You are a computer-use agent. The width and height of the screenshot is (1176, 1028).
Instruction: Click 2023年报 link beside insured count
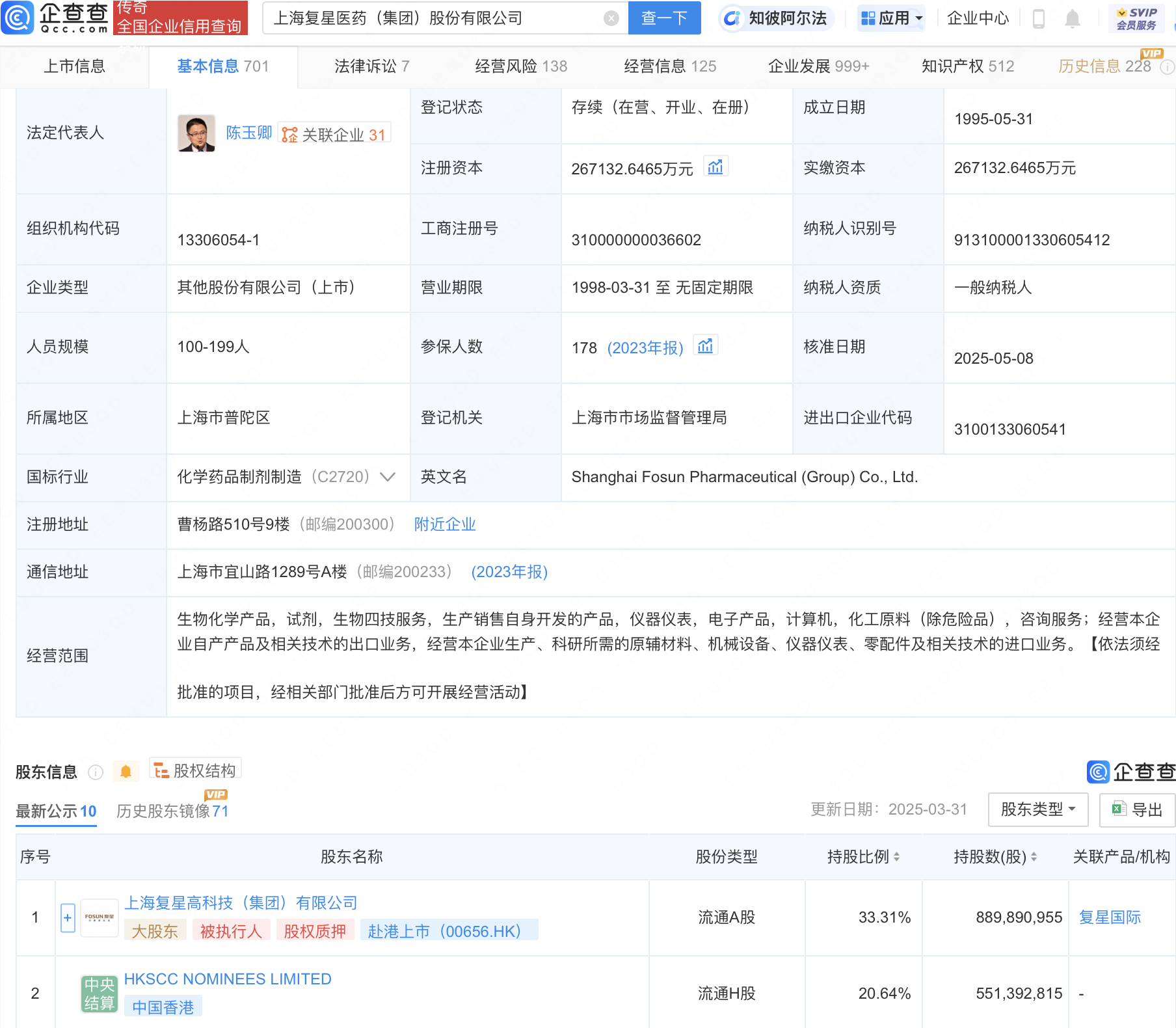645,348
